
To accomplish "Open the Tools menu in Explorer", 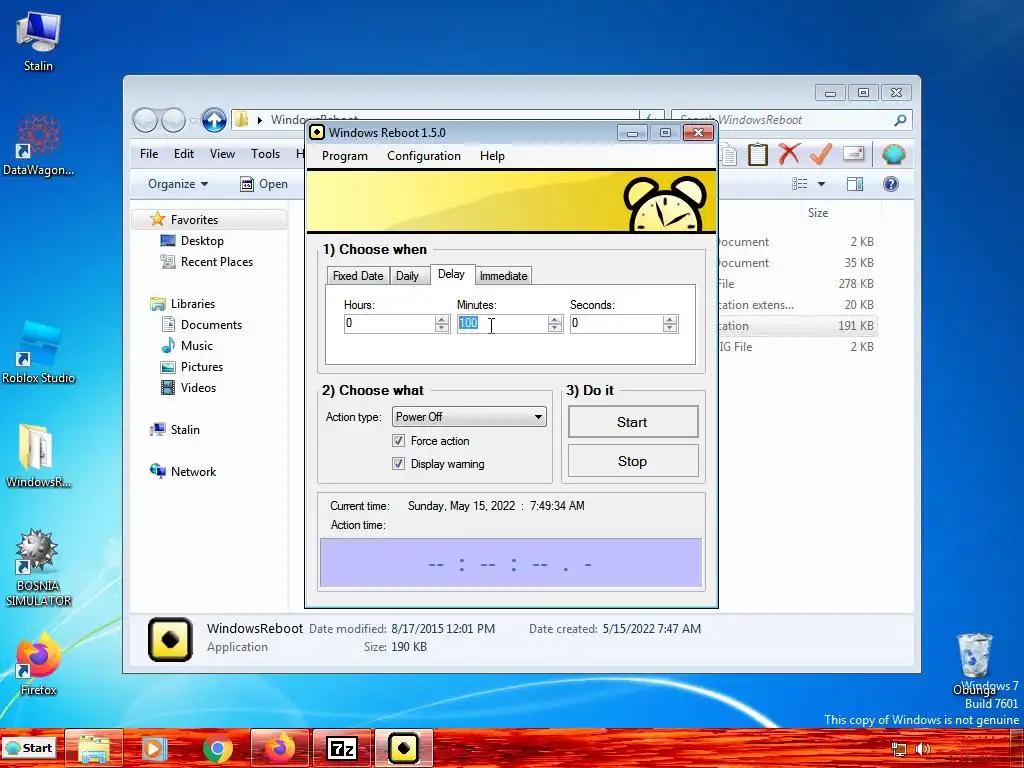I will 265,154.
